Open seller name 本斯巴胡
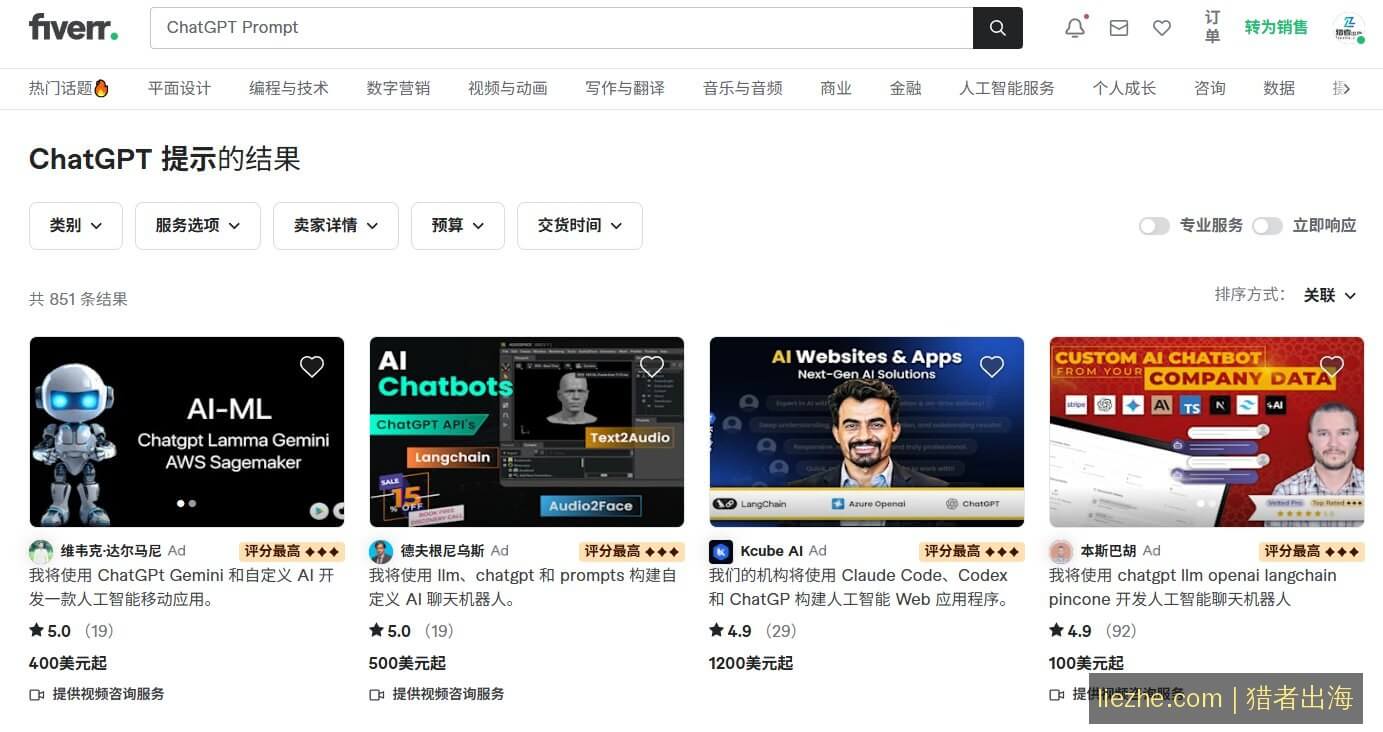The height and width of the screenshot is (732, 1383). (x=1108, y=551)
